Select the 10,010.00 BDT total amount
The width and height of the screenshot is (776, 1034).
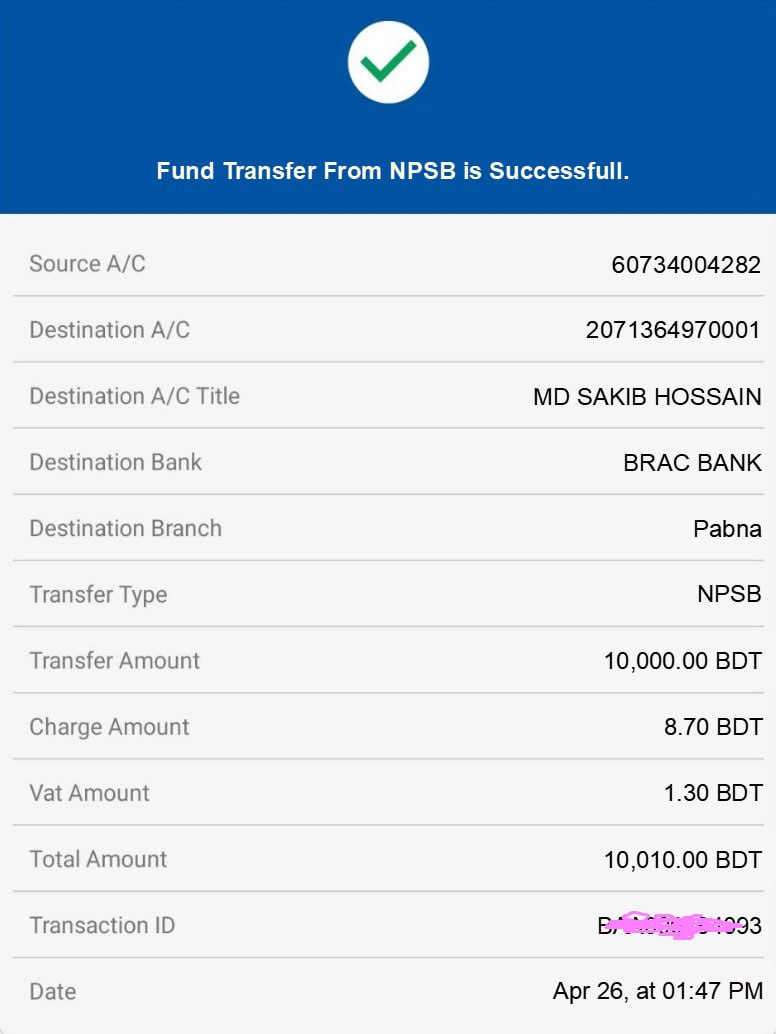(682, 859)
